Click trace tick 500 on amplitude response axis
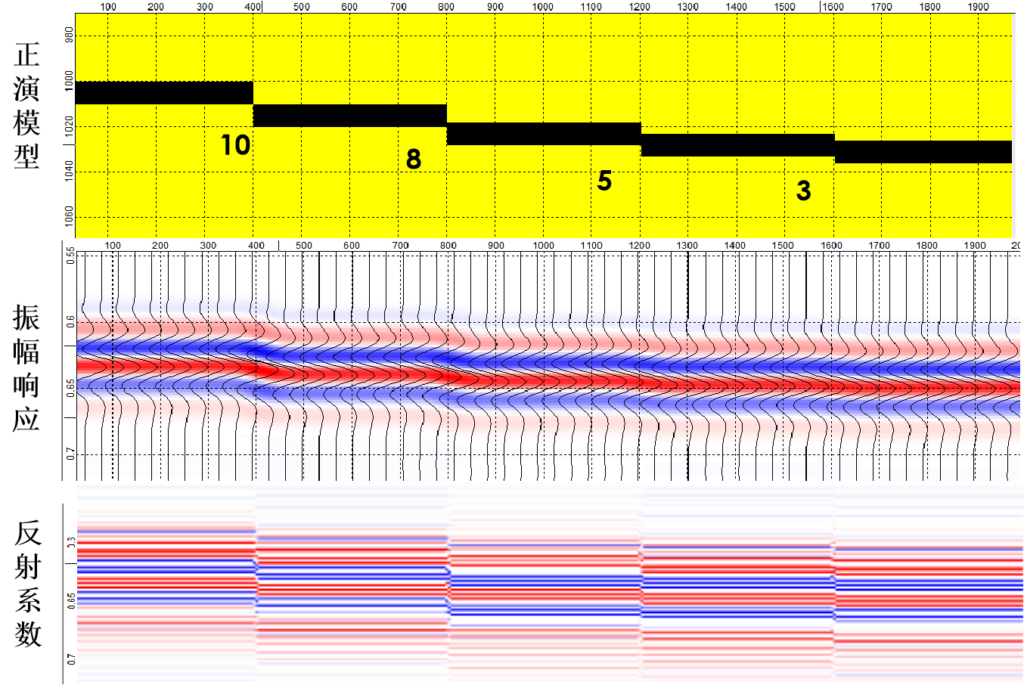Screen dimensions: 1024x685 tap(304, 246)
